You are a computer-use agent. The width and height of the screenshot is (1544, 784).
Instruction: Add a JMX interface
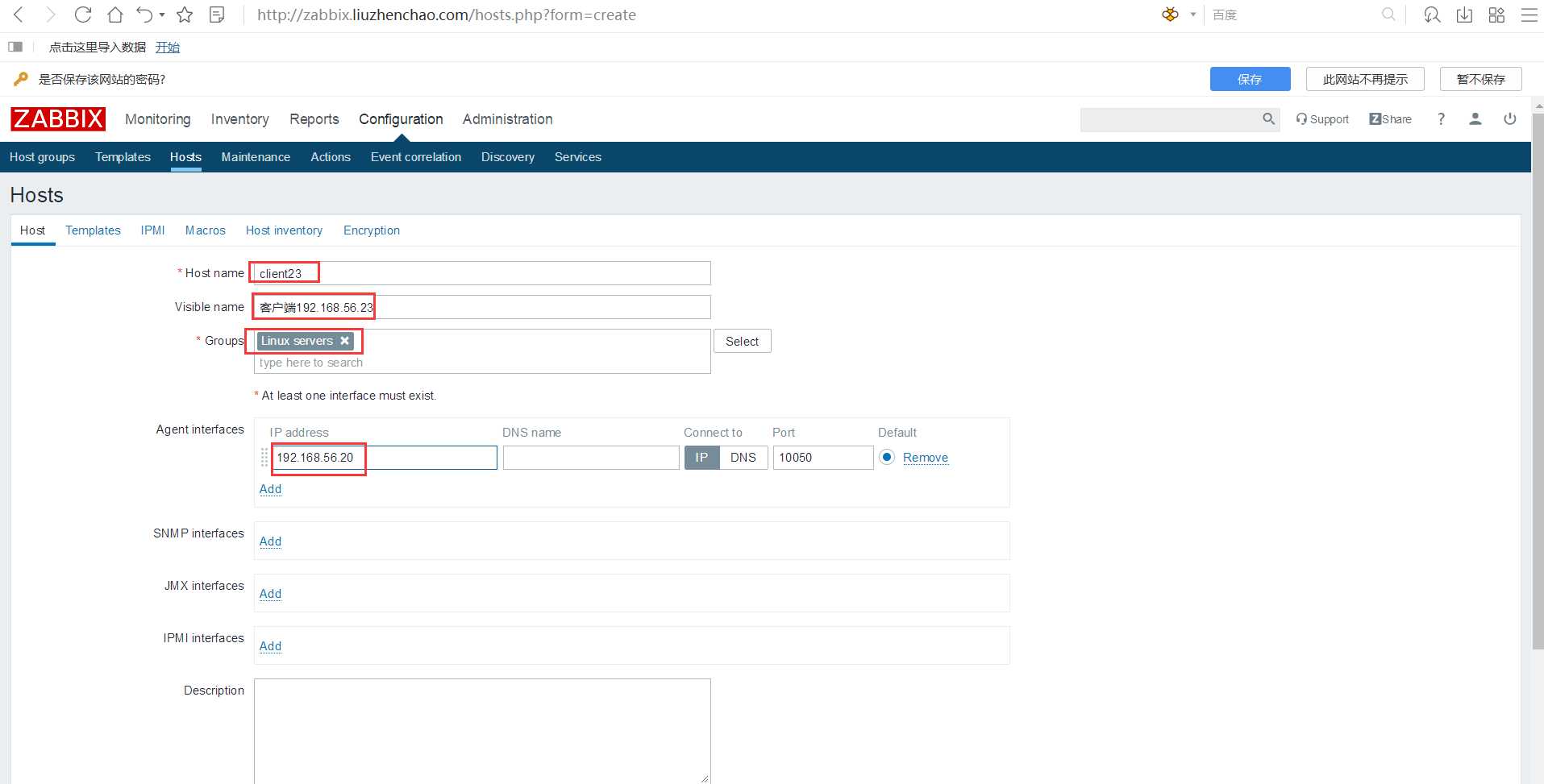pyautogui.click(x=270, y=594)
